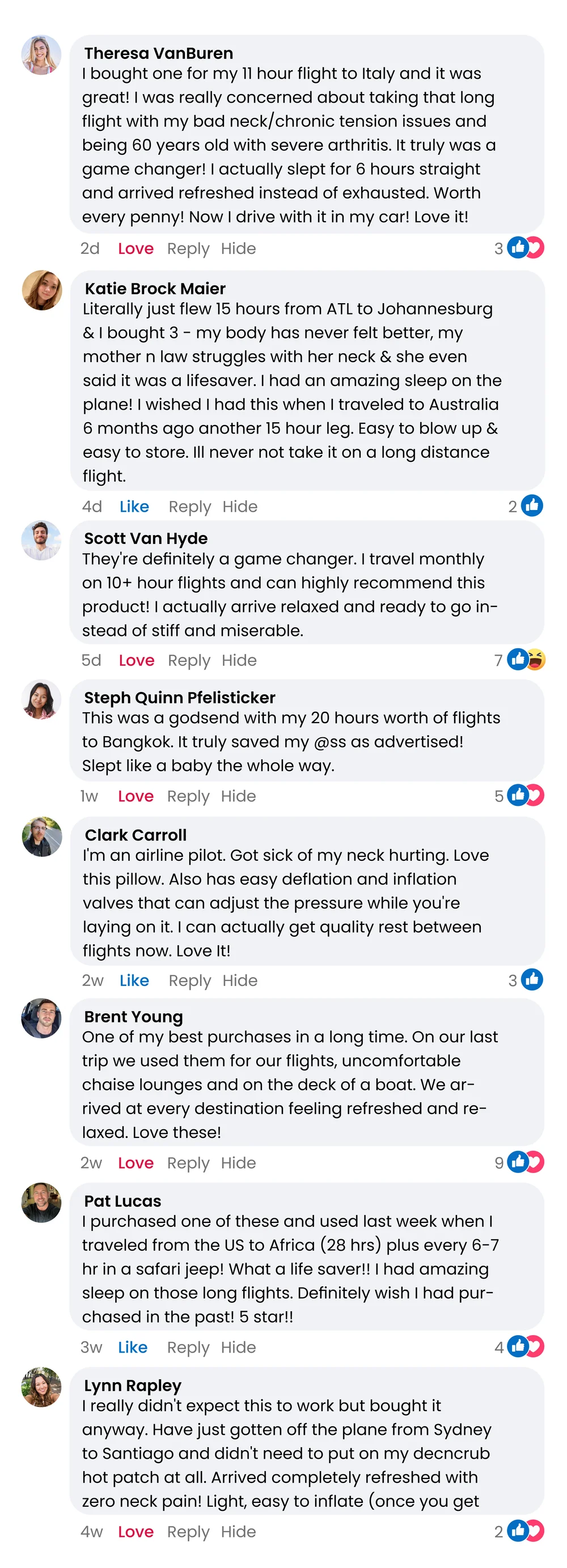Hide Brent Young's comment

tap(238, 1163)
